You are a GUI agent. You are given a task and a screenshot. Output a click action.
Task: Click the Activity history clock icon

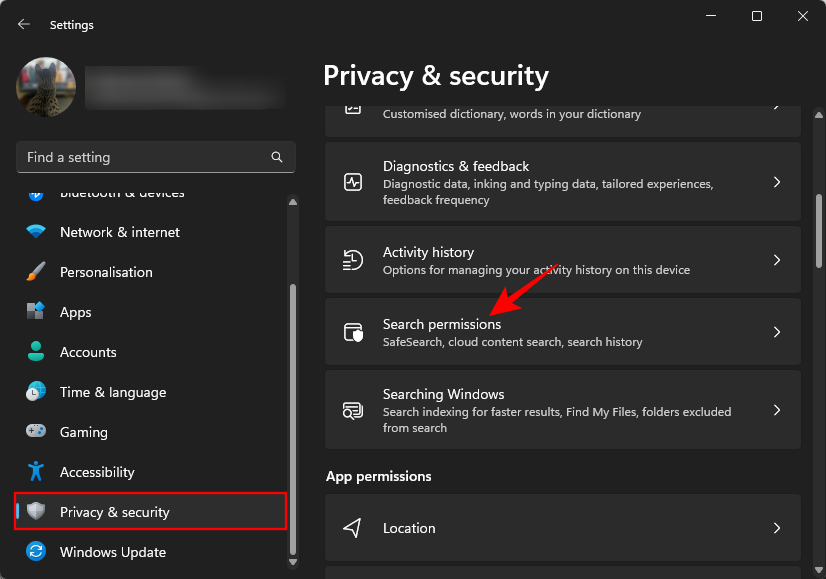[x=353, y=260]
